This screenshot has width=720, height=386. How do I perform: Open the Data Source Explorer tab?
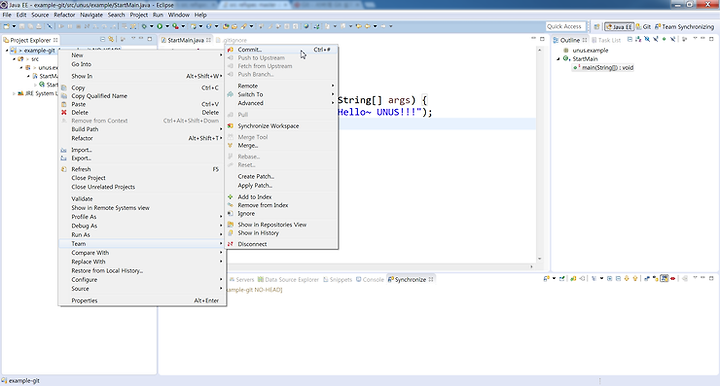pyautogui.click(x=288, y=280)
